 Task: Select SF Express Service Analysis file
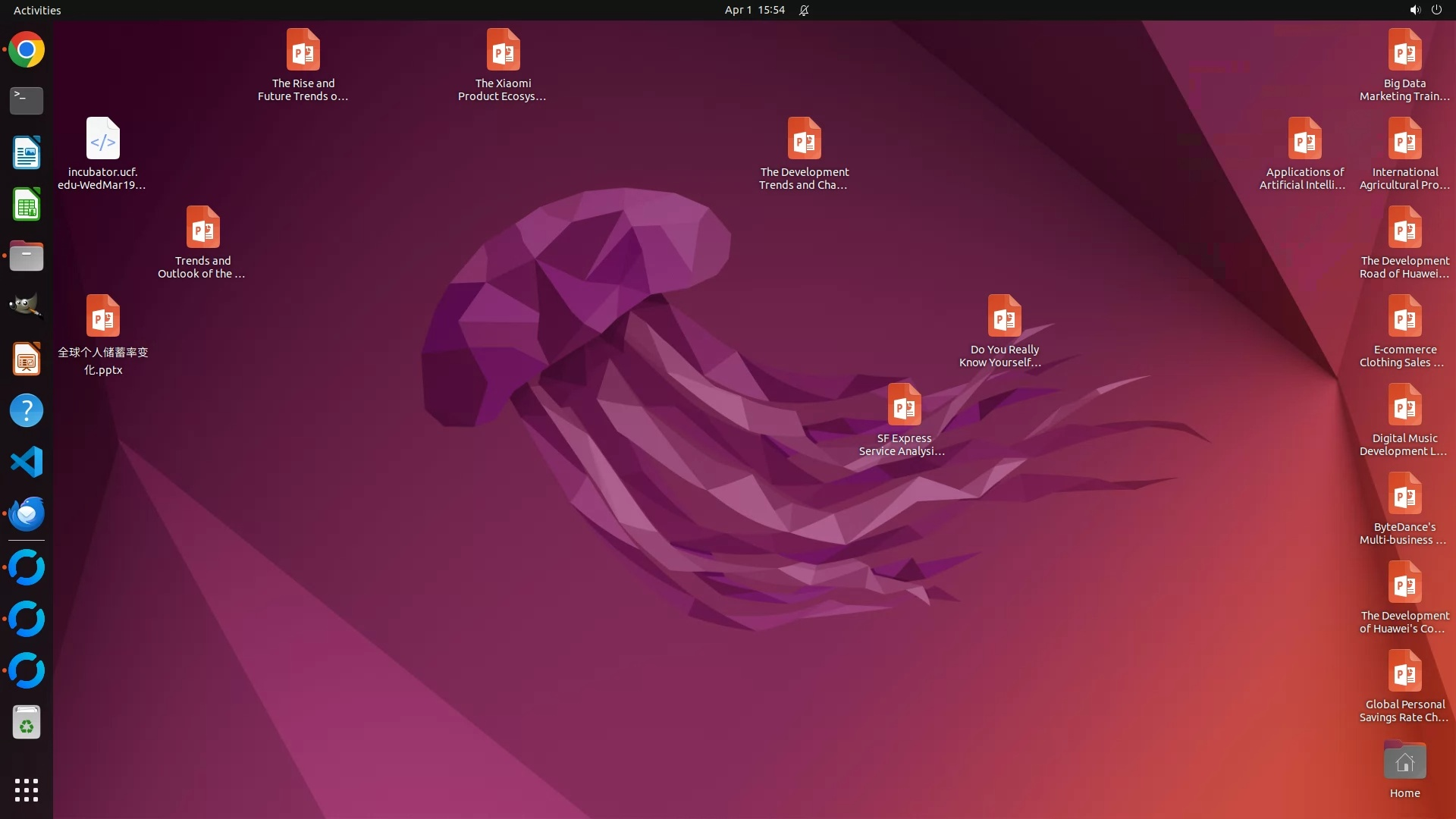point(904,405)
